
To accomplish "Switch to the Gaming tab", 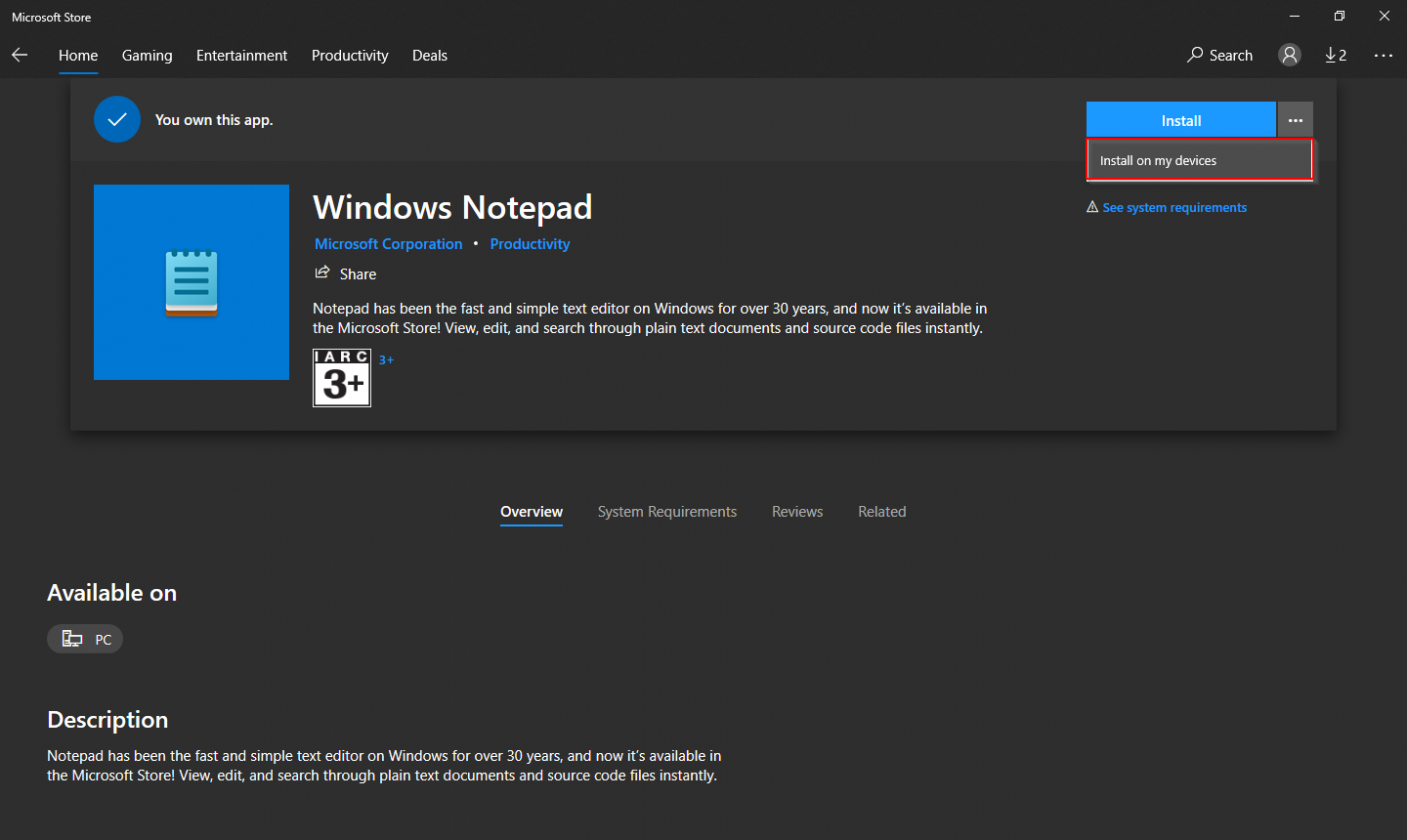I will click(146, 55).
